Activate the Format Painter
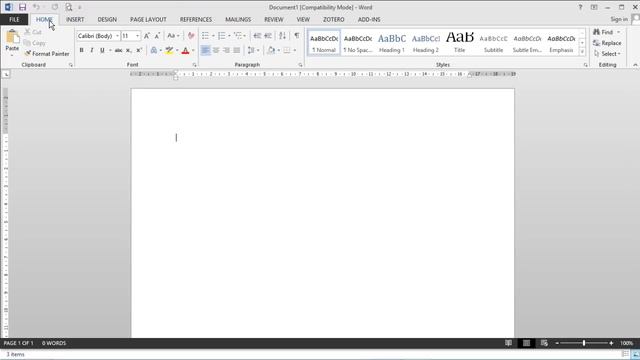The width and height of the screenshot is (640, 360). click(x=47, y=53)
